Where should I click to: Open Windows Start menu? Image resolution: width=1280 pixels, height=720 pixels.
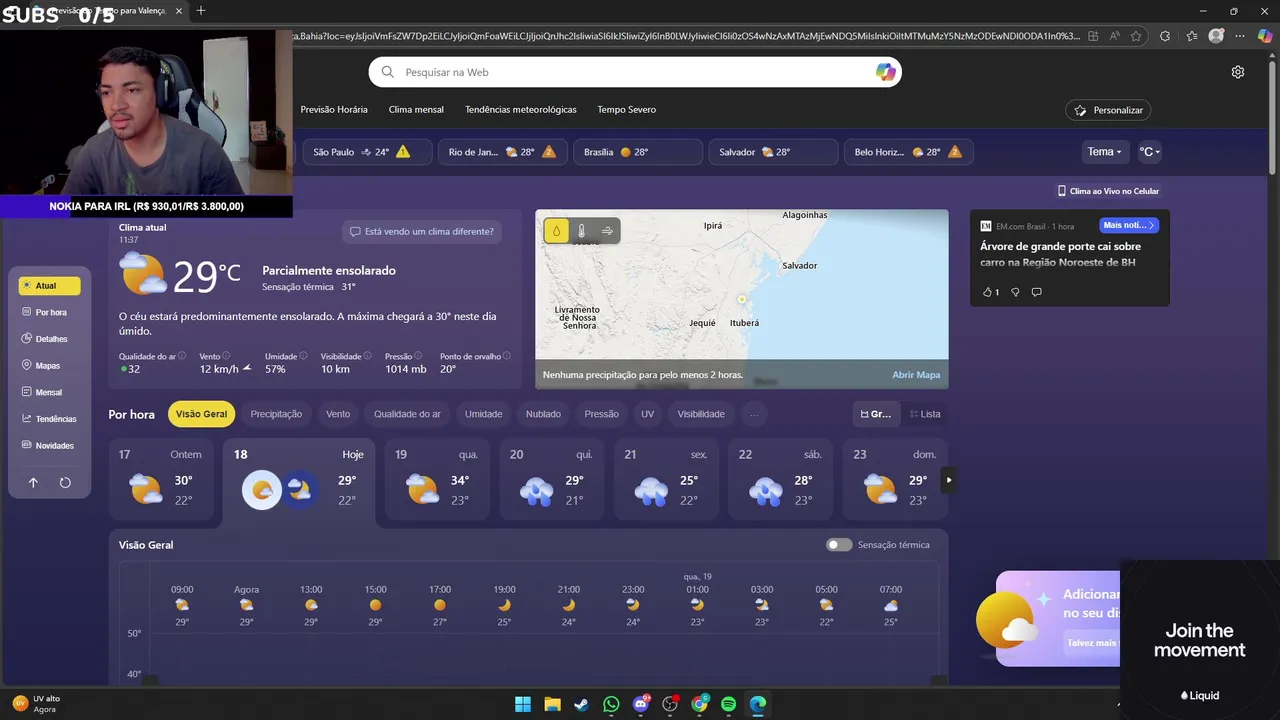click(x=523, y=704)
